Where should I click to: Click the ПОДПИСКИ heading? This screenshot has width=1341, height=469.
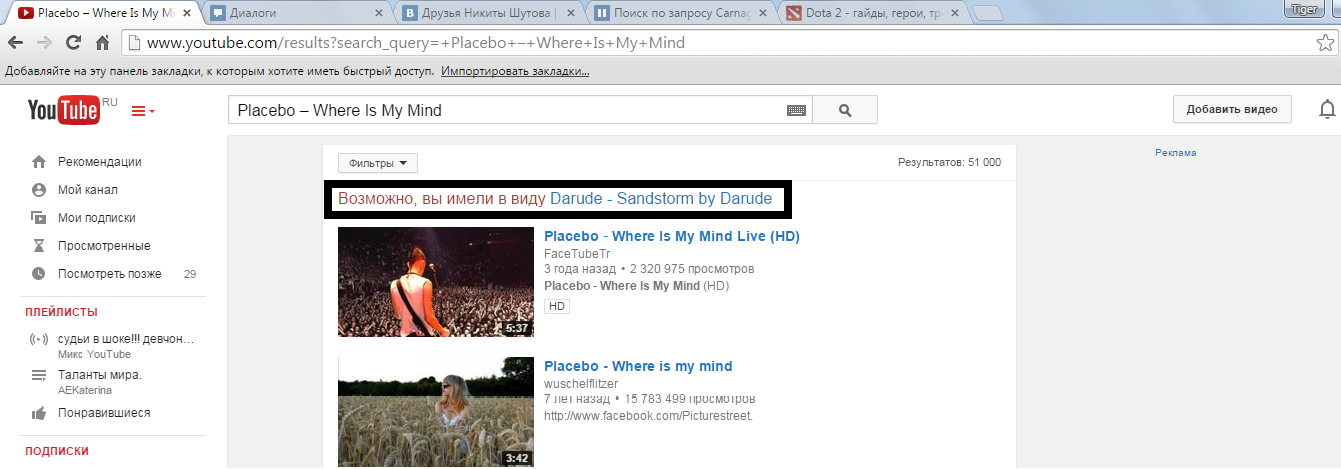pyautogui.click(x=57, y=451)
